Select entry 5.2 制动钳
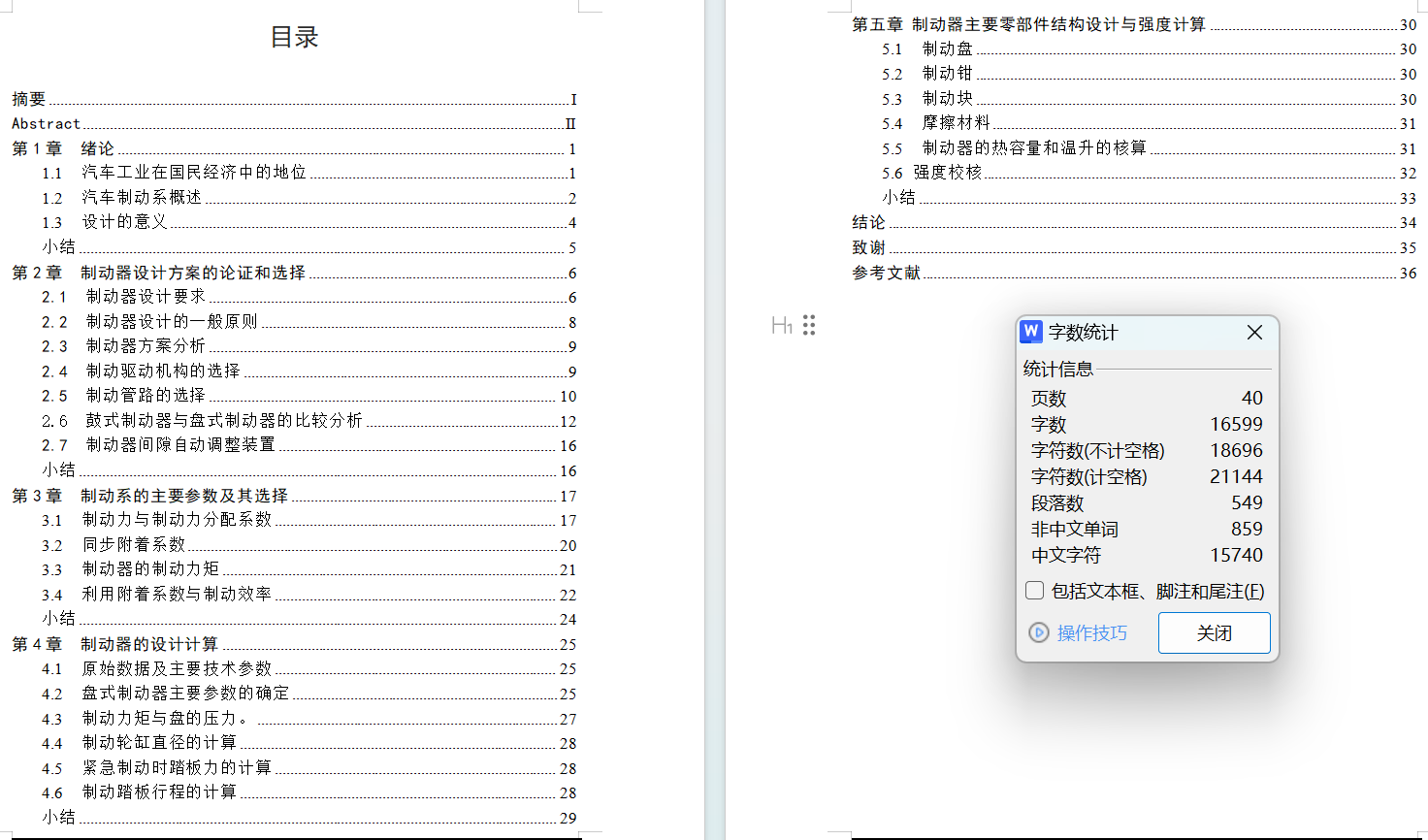Viewport: 1428px width, 840px height. click(x=1150, y=74)
